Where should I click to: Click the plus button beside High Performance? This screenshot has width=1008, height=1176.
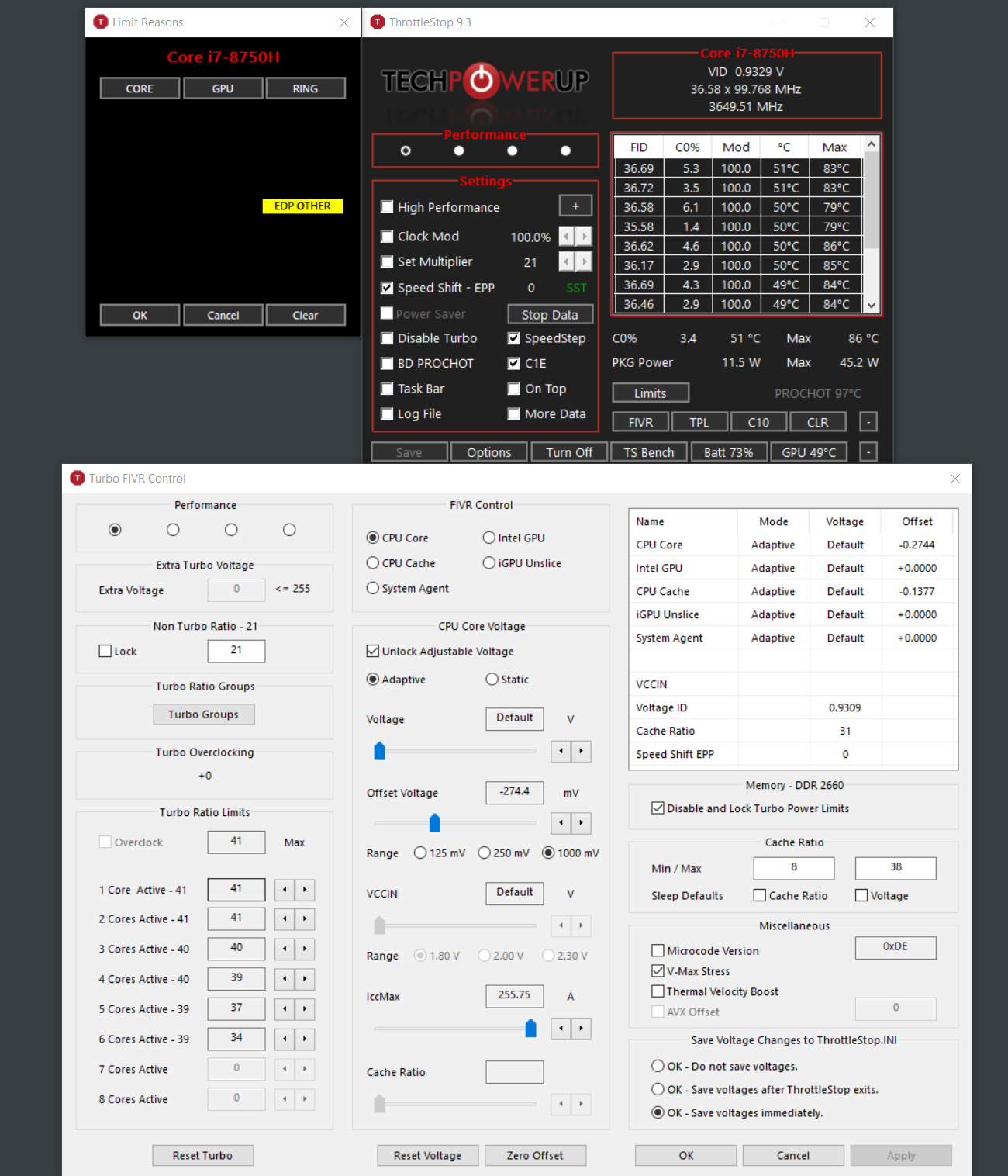[575, 206]
